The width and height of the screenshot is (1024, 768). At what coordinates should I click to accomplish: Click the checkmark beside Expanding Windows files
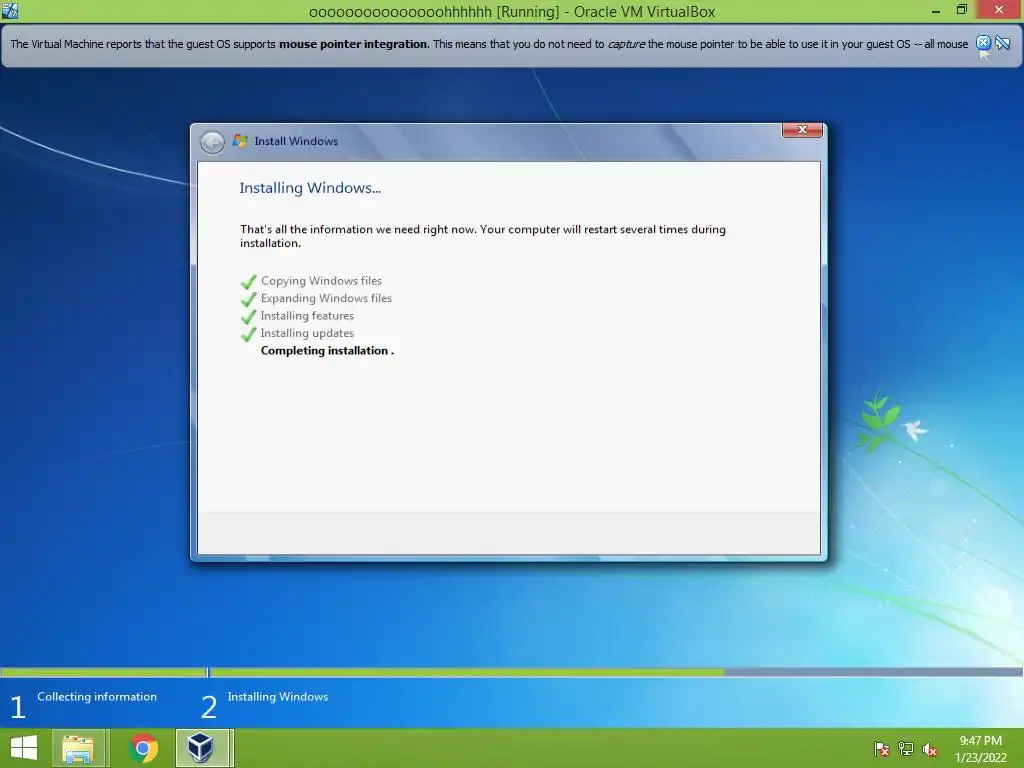click(249, 299)
